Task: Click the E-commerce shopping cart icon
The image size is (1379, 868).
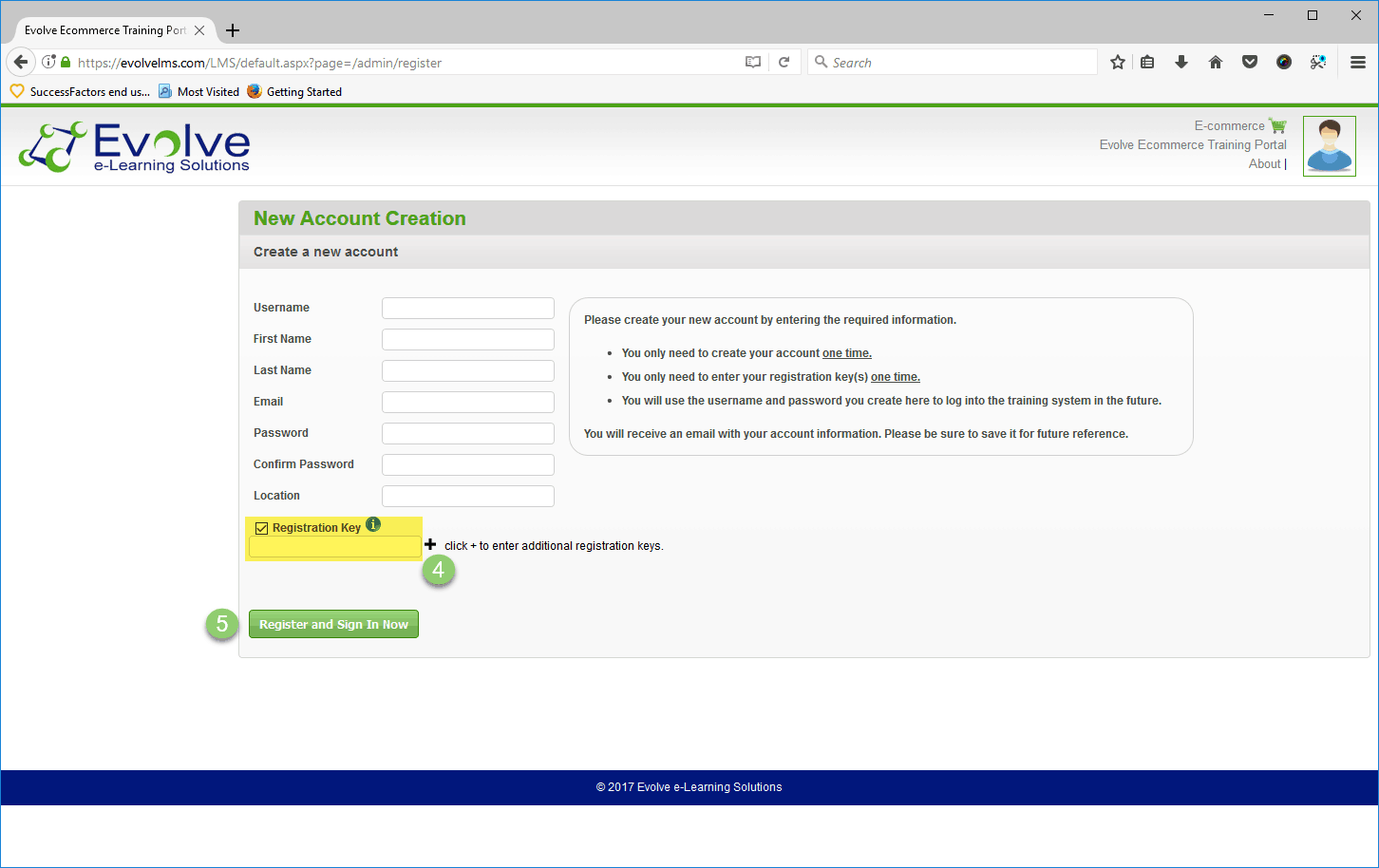Action: [1277, 125]
